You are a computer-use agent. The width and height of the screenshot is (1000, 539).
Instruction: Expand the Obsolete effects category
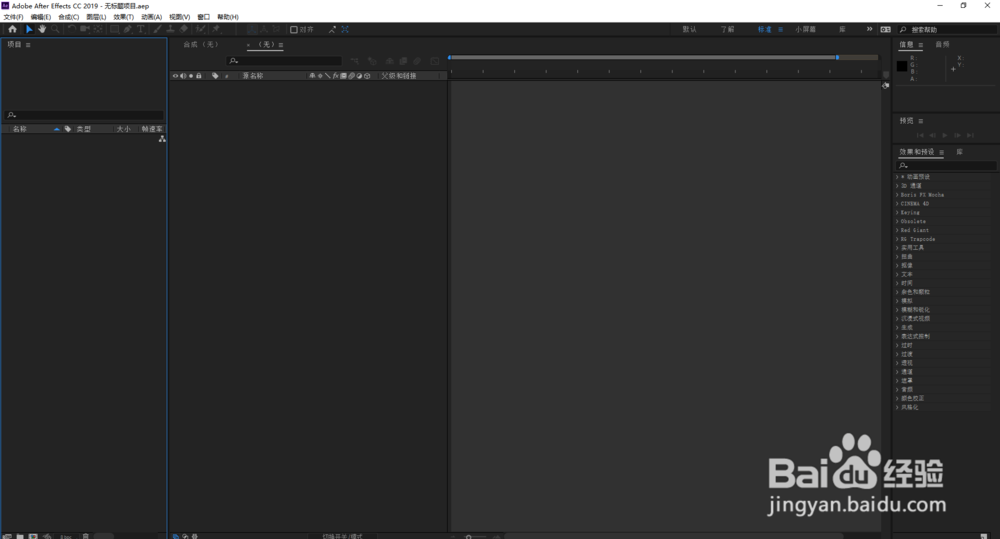[x=897, y=221]
